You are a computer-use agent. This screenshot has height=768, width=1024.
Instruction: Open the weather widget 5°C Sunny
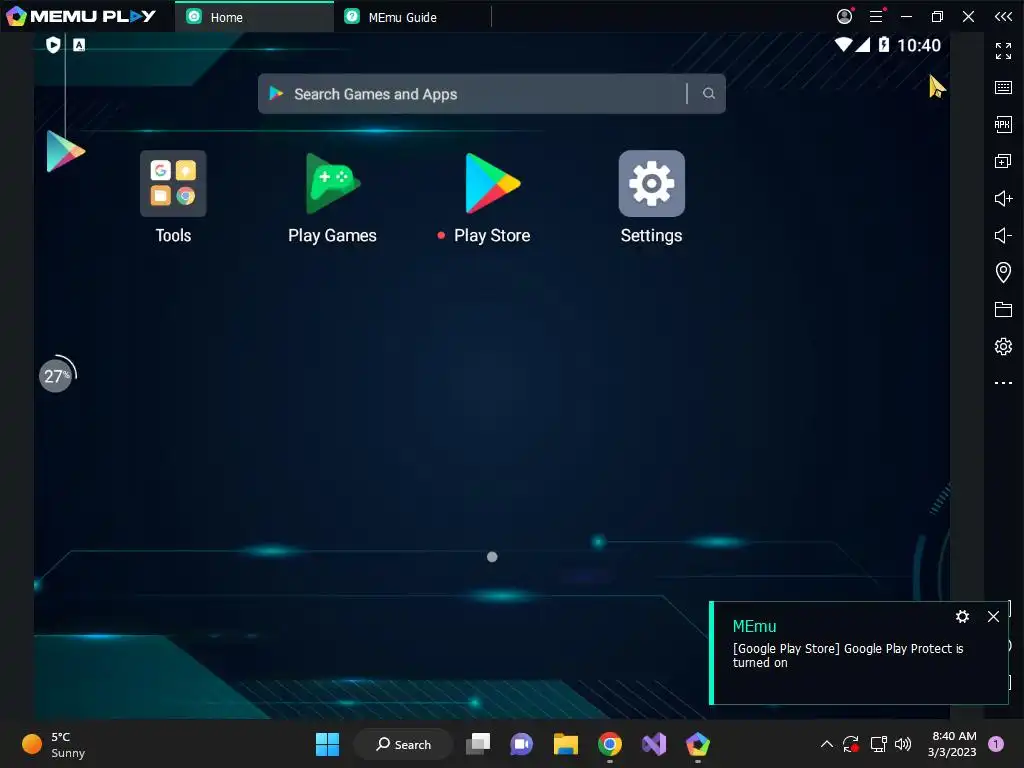54,744
